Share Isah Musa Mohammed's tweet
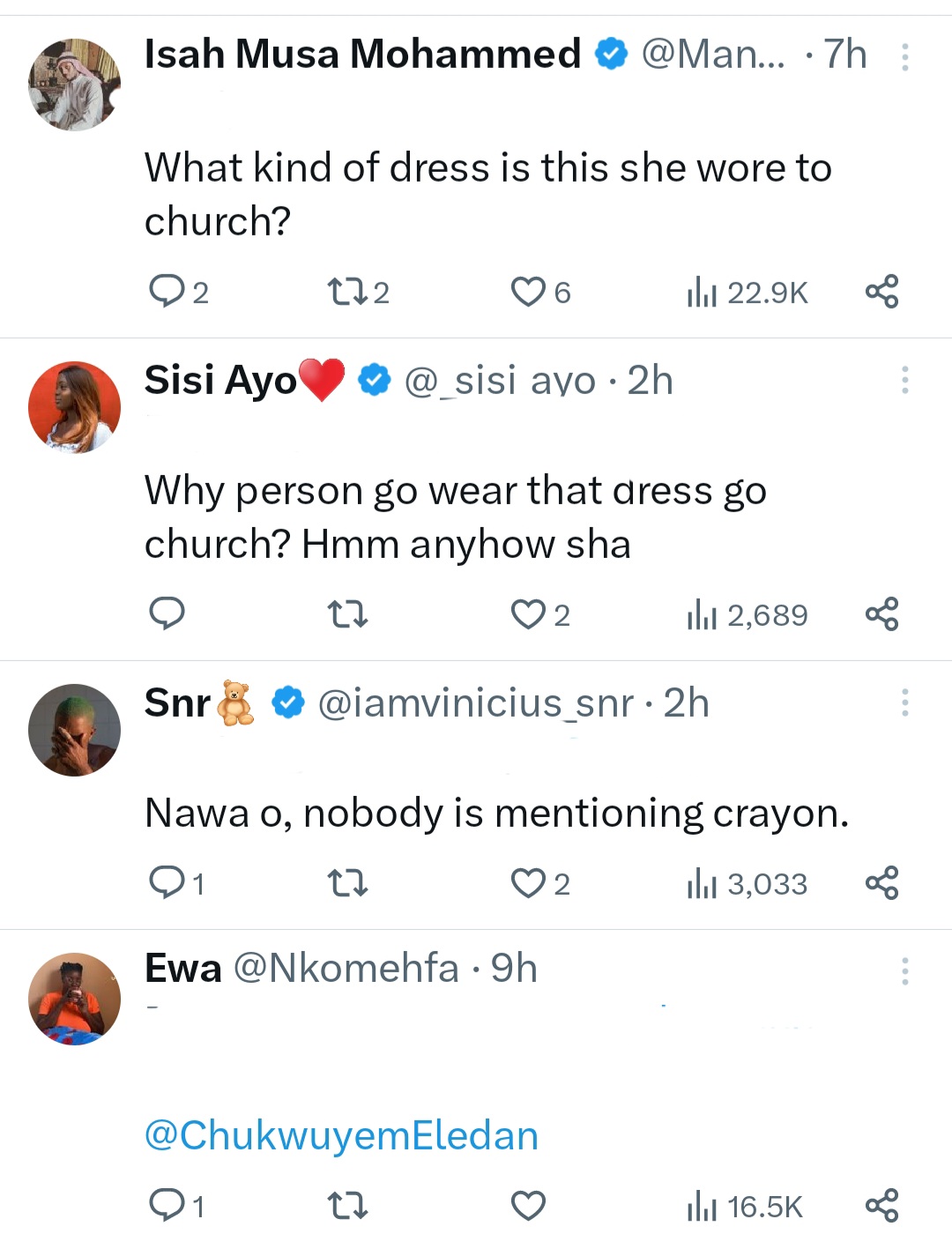Viewport: 952px width, 1249px height. click(x=881, y=291)
